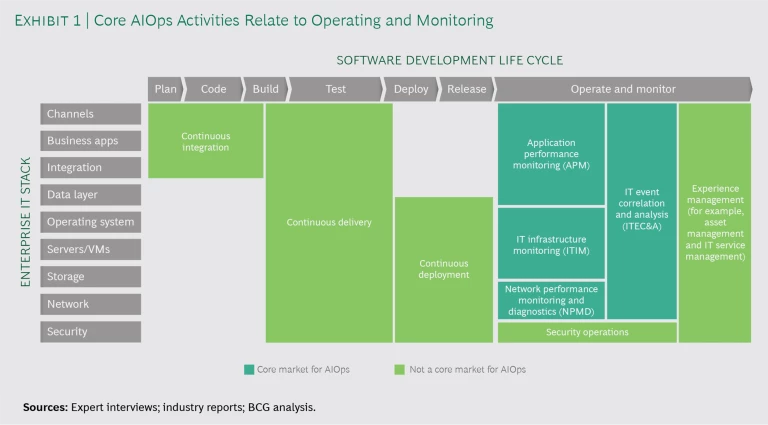Select the Data layer row
This screenshot has width=768, height=425.
[x=91, y=195]
